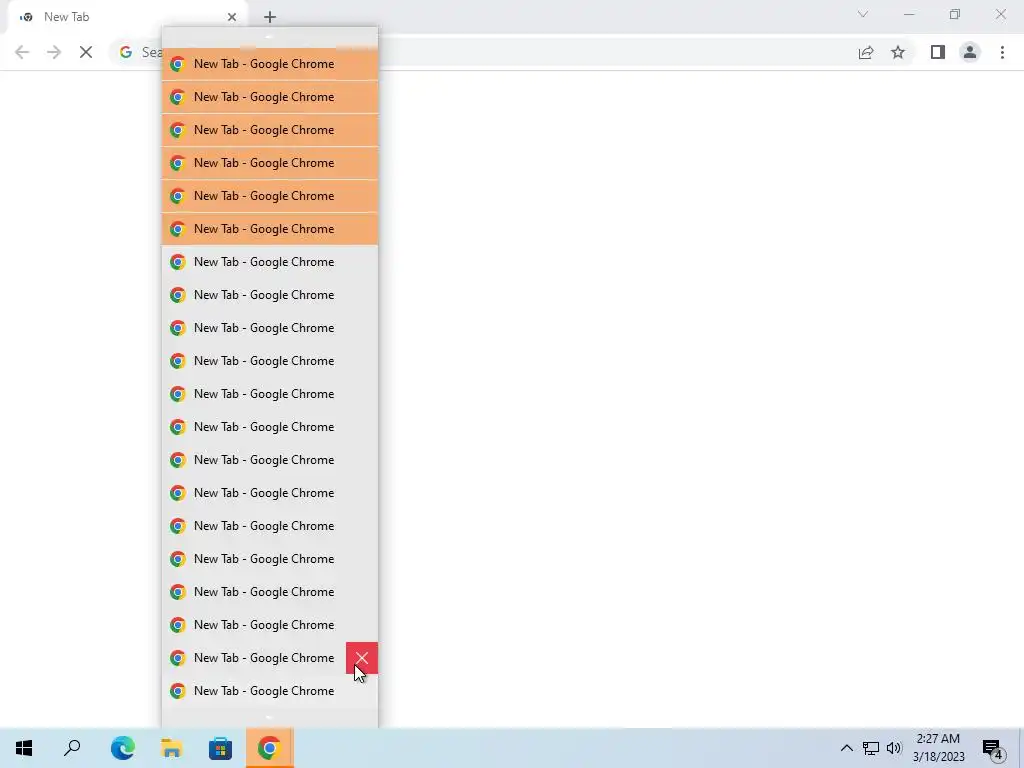
Task: Minimize the Chrome window
Action: point(909,14)
